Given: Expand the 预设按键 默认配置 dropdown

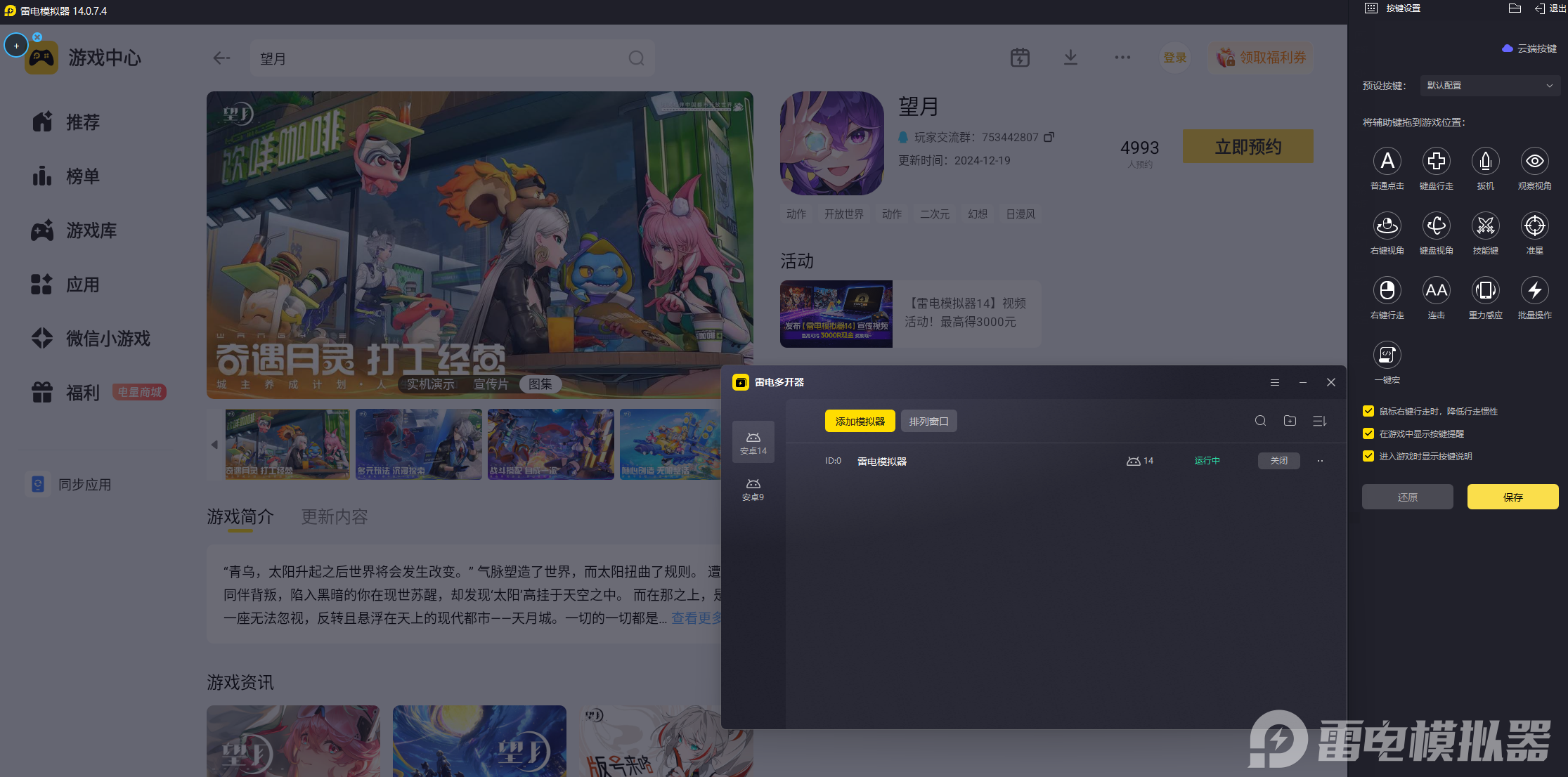Looking at the screenshot, I should (x=1490, y=86).
